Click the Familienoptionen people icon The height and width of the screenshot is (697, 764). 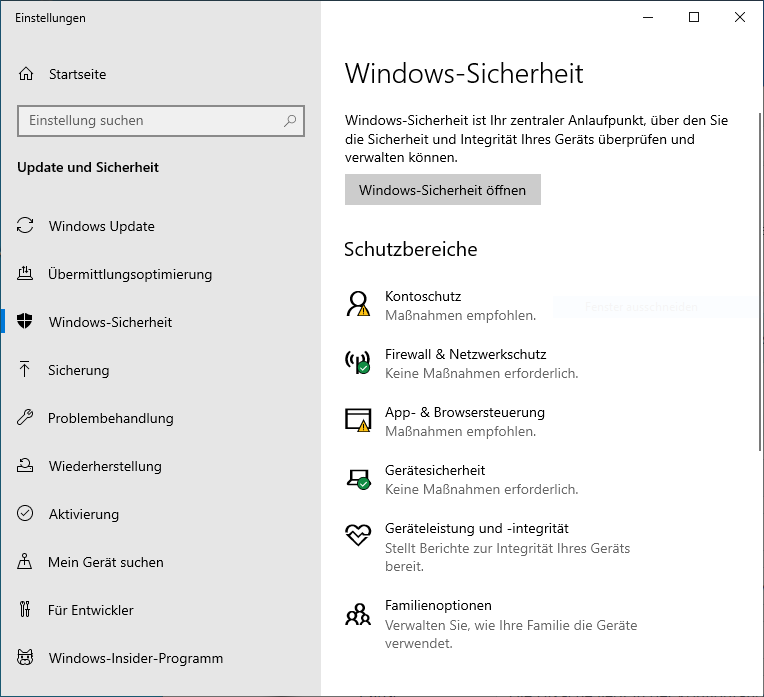pos(358,615)
